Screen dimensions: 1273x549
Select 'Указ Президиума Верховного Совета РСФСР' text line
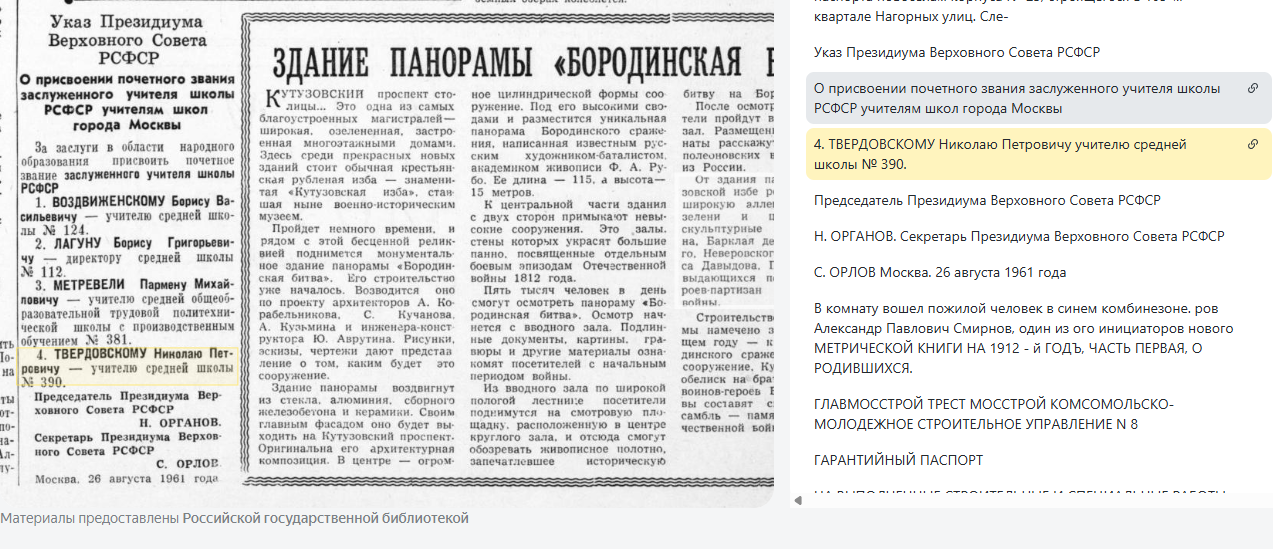point(956,52)
